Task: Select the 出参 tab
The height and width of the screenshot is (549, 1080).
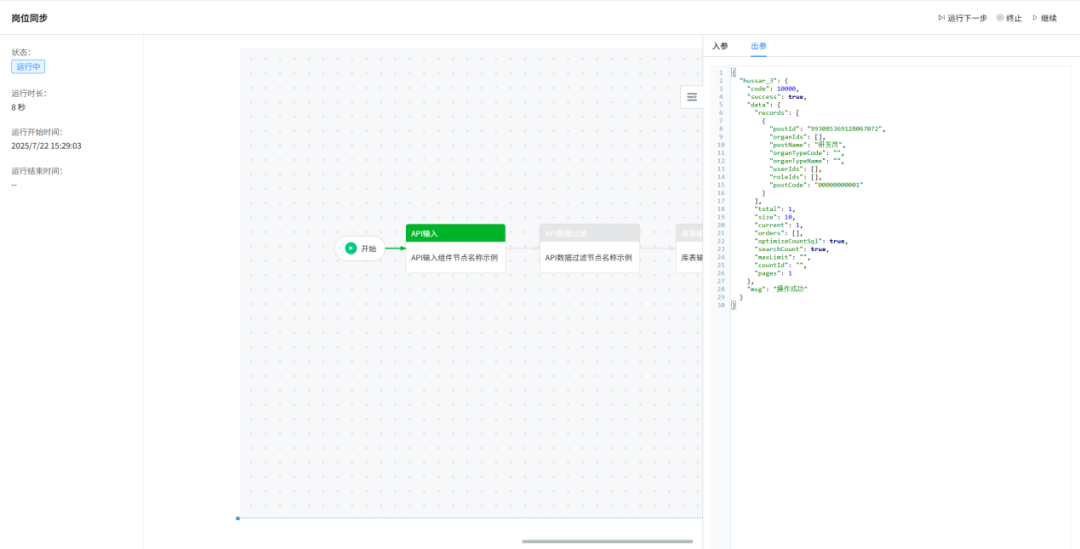Action: (759, 46)
